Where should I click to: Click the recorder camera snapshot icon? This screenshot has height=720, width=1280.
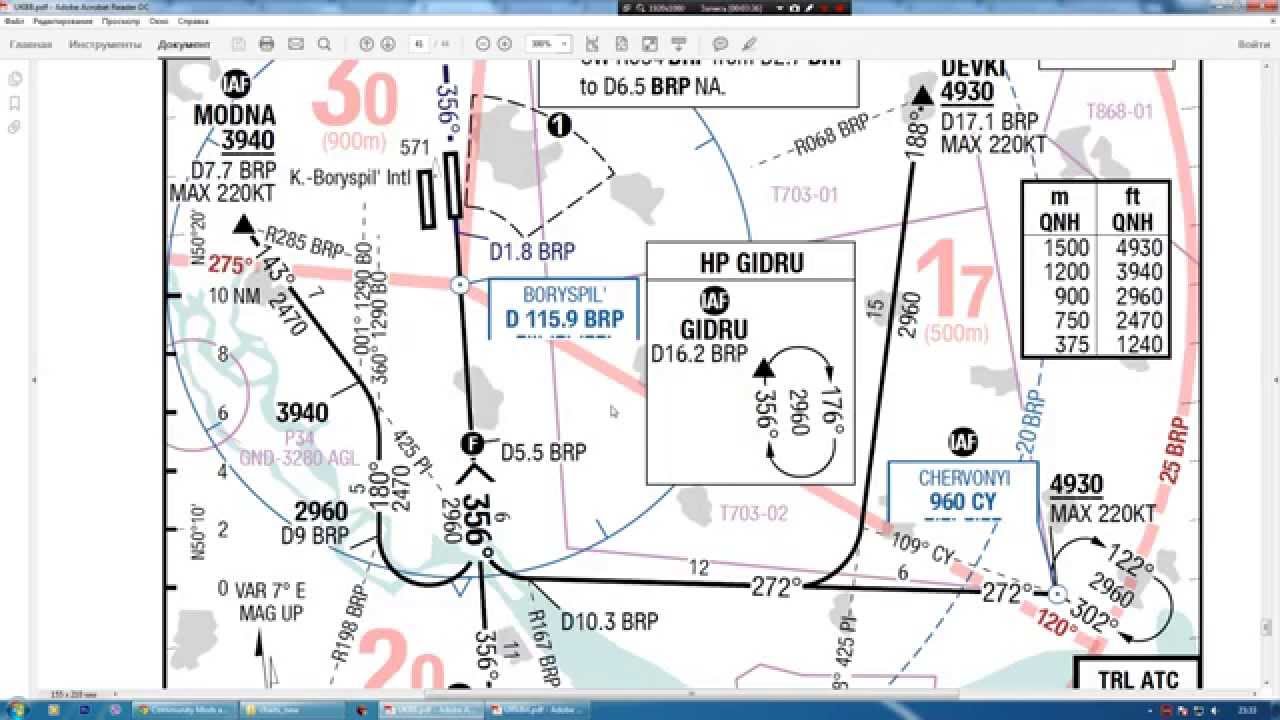[794, 7]
